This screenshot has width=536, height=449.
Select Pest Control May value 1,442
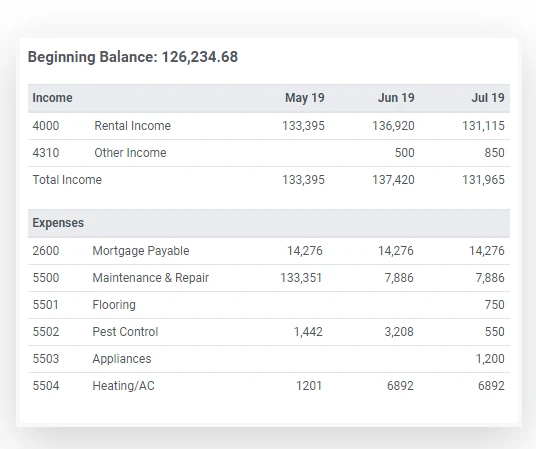click(308, 332)
